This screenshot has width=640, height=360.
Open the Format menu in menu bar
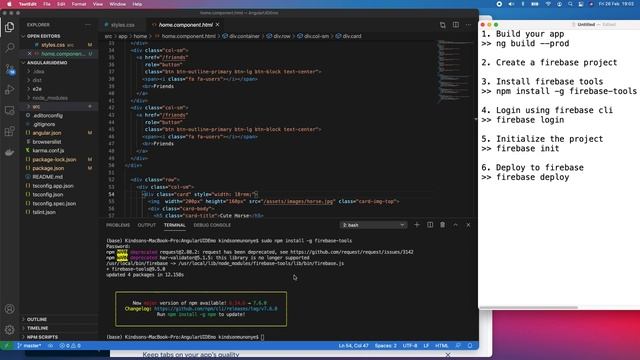[79, 4]
